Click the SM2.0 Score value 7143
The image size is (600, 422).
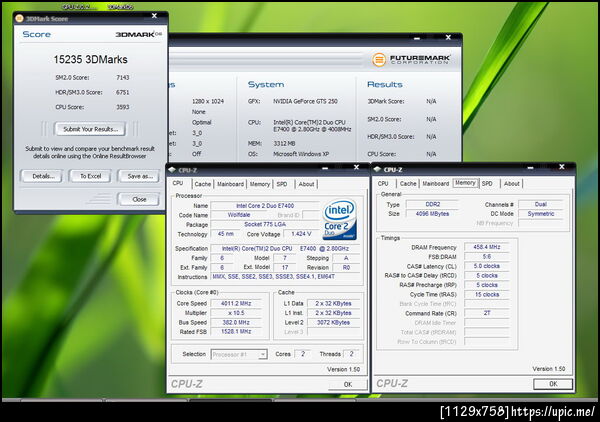coord(123,77)
